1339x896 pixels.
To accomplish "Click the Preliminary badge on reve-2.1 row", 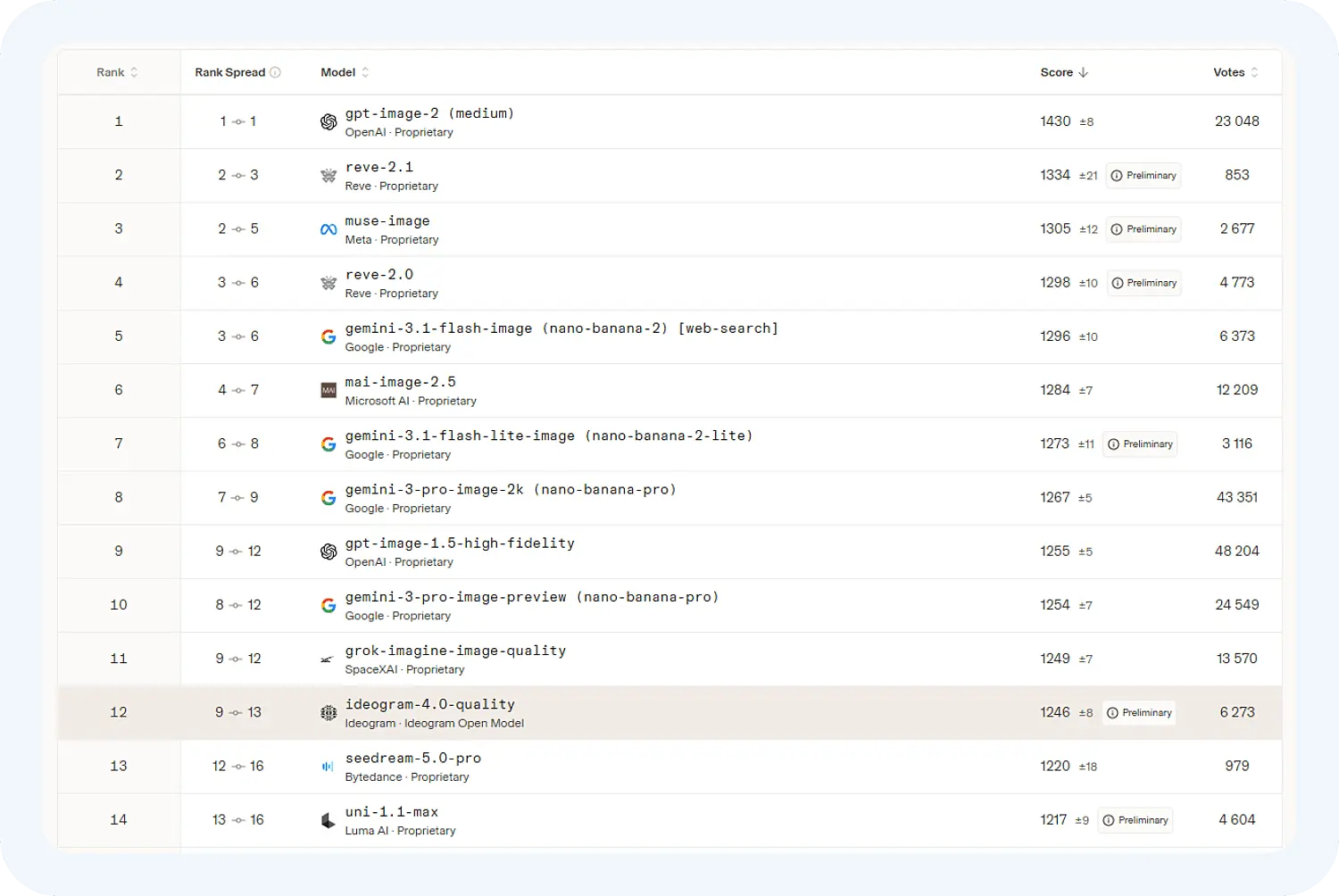I will tap(1144, 176).
